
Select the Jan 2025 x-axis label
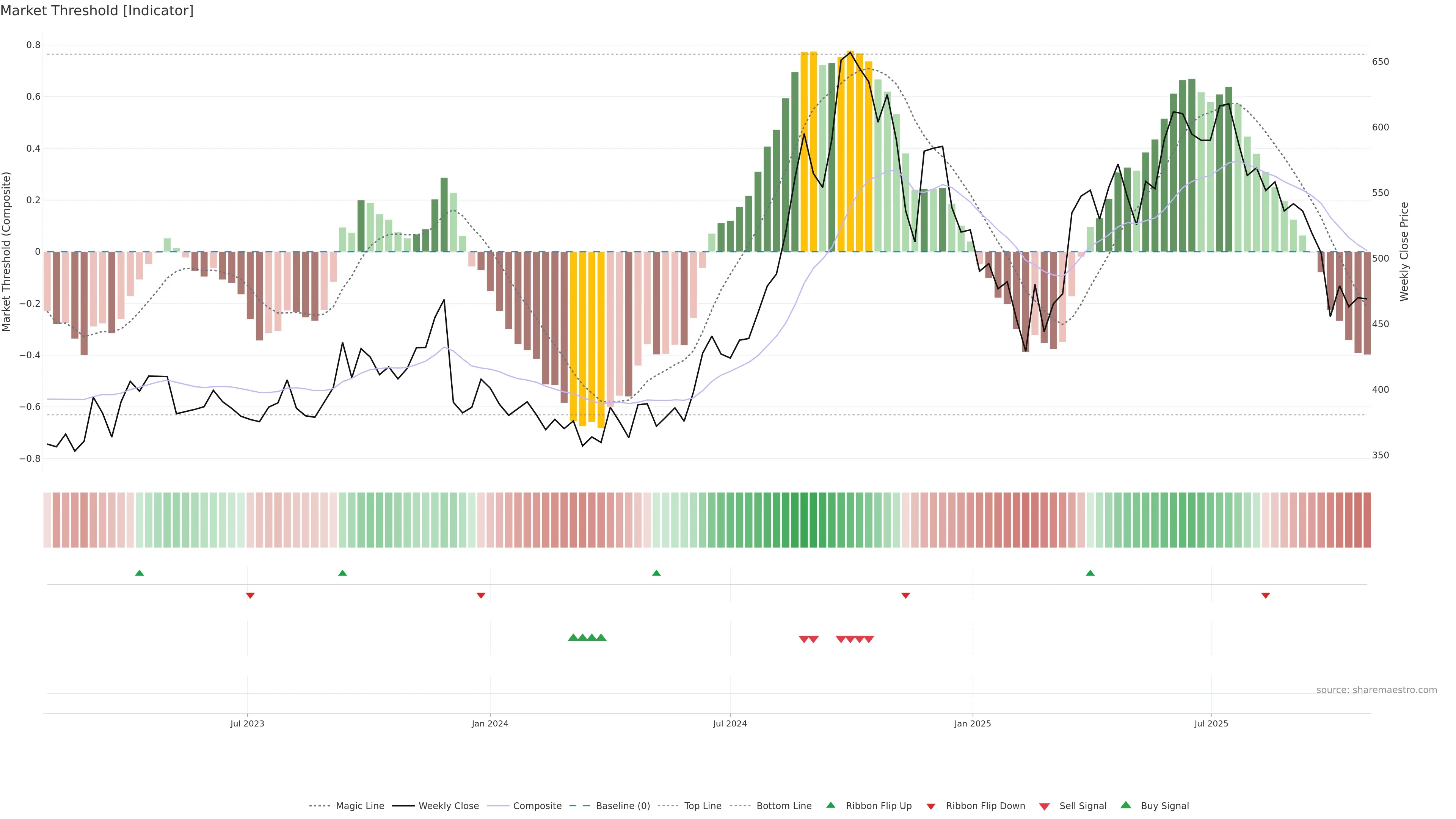pyautogui.click(x=972, y=723)
